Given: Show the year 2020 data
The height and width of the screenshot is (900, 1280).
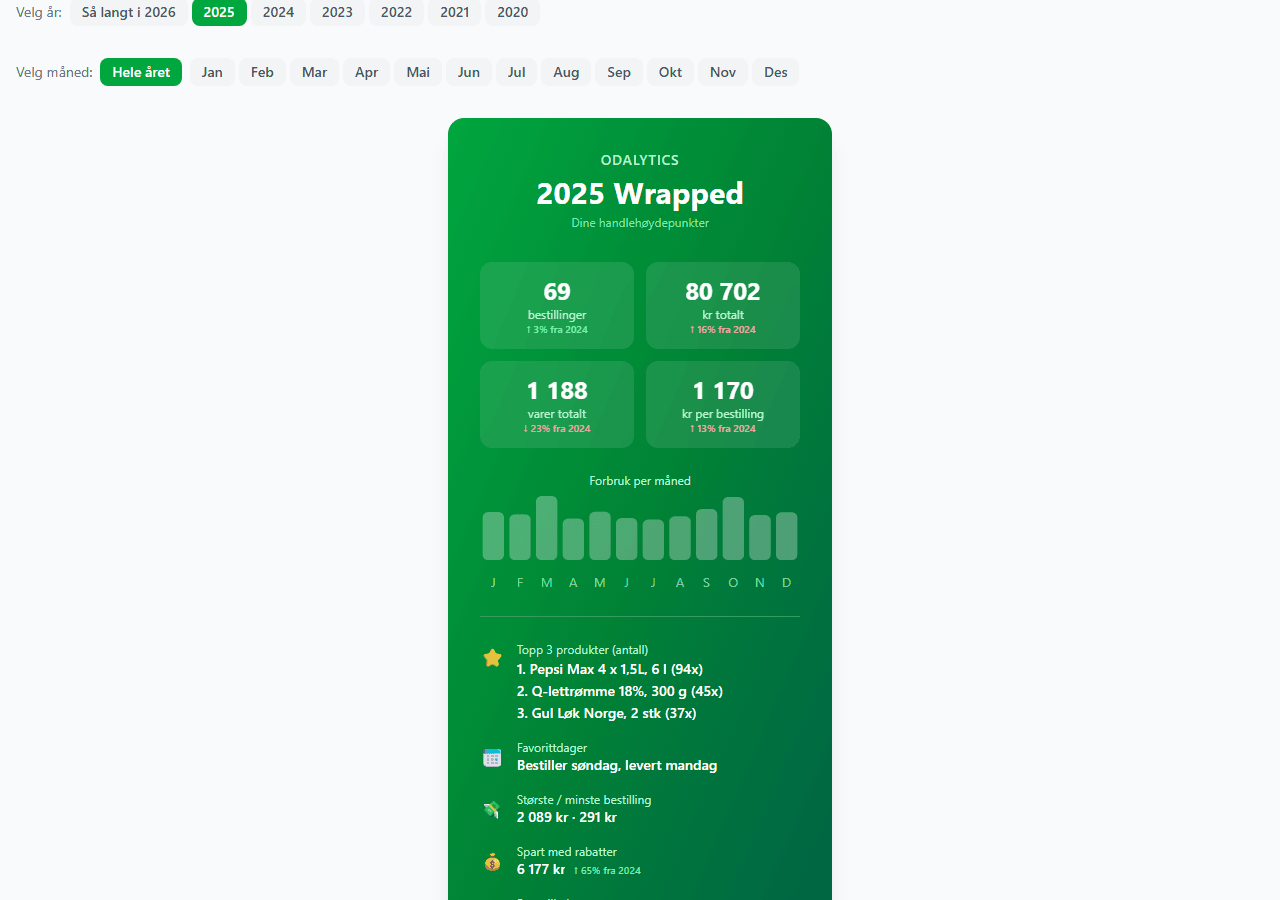Looking at the screenshot, I should [512, 12].
